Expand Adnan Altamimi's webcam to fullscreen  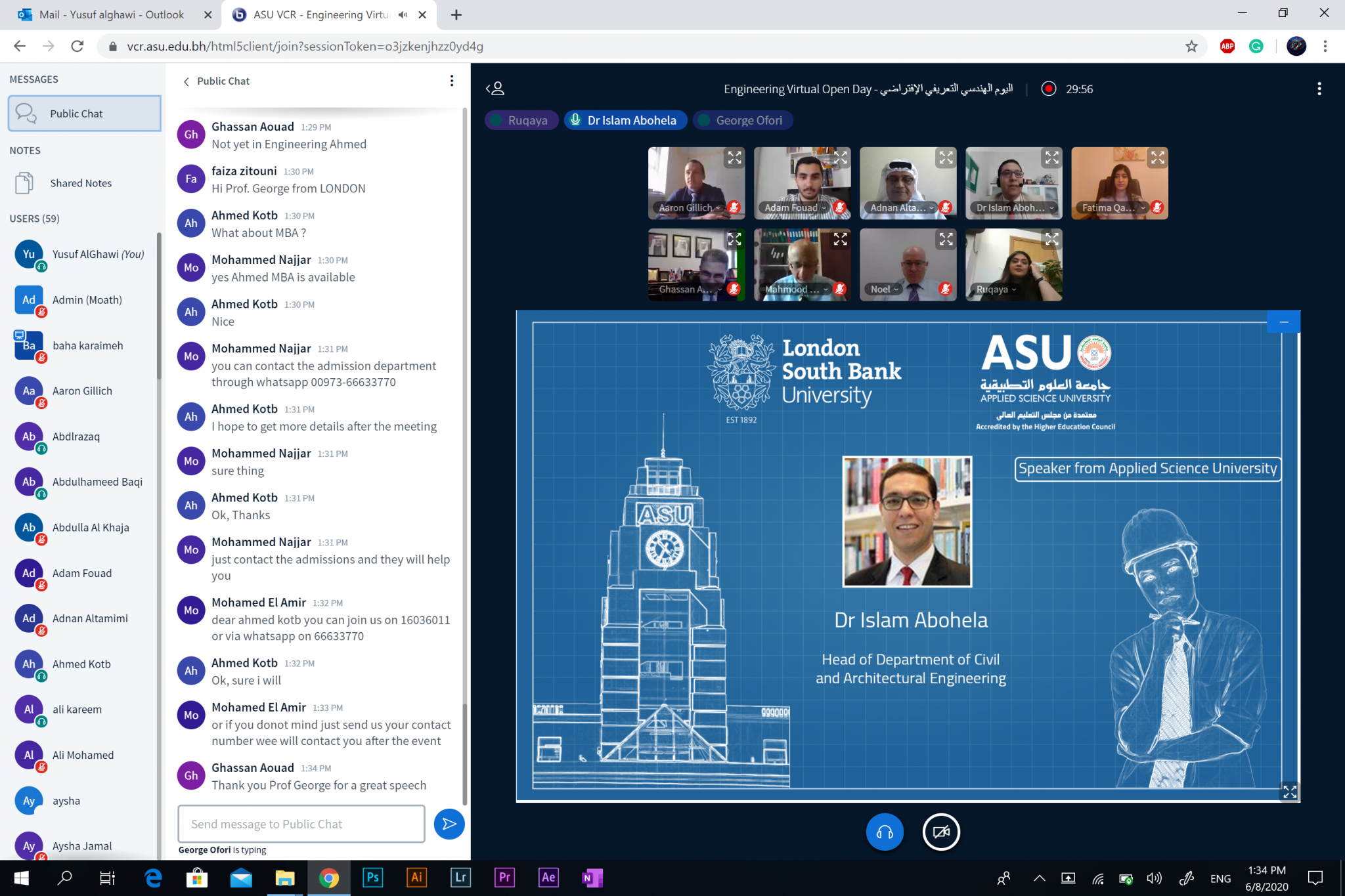[946, 158]
